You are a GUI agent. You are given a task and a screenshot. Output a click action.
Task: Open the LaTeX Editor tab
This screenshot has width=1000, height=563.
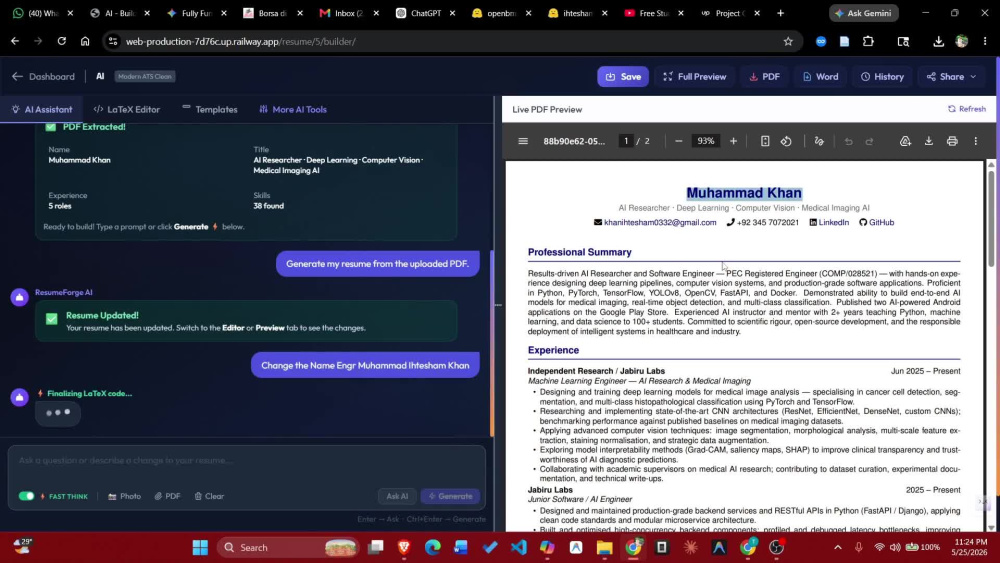pyautogui.click(x=126, y=110)
